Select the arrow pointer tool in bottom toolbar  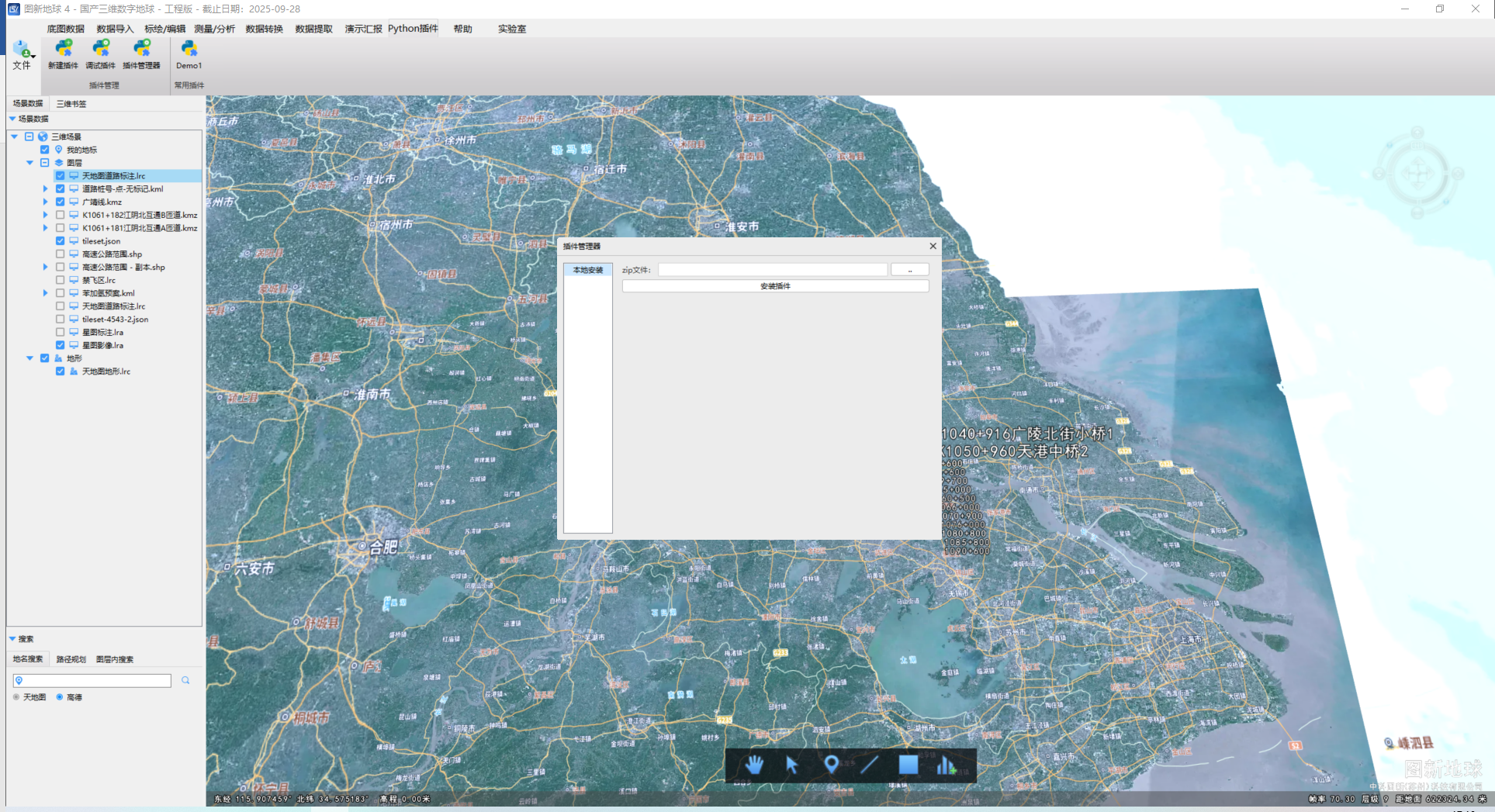pos(791,765)
